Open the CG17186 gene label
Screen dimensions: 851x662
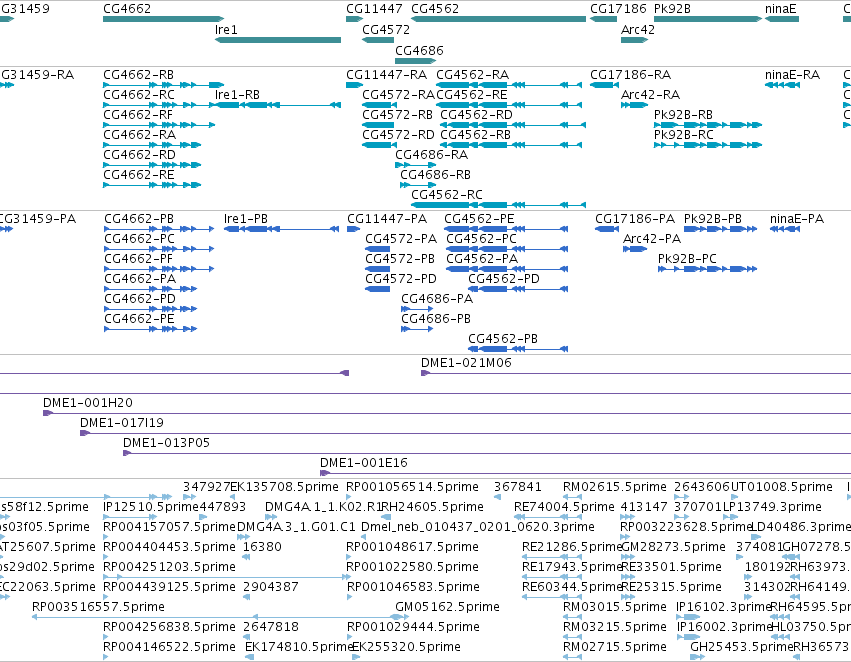(x=618, y=9)
